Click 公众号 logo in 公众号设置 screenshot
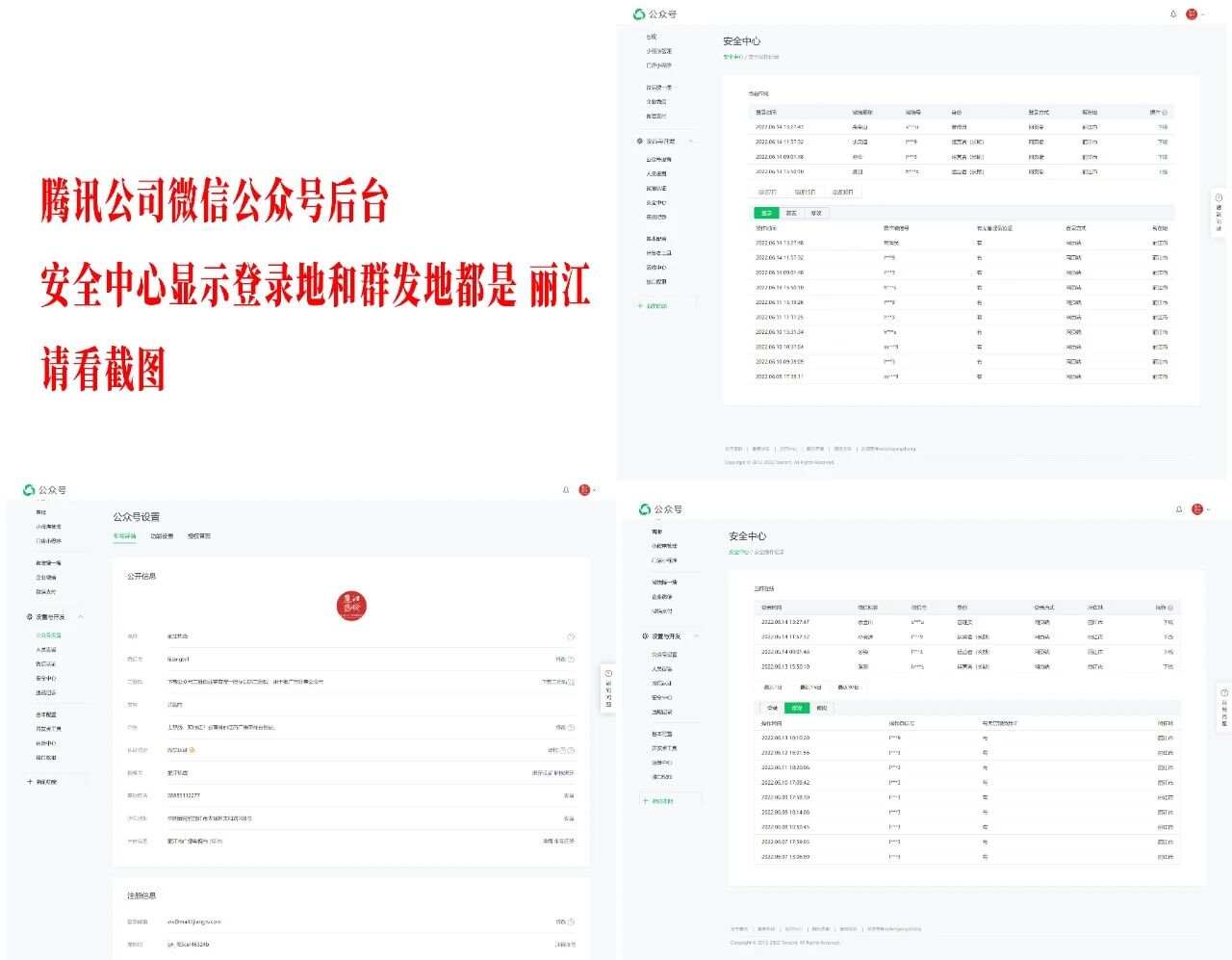The image size is (1232, 960). click(44, 490)
